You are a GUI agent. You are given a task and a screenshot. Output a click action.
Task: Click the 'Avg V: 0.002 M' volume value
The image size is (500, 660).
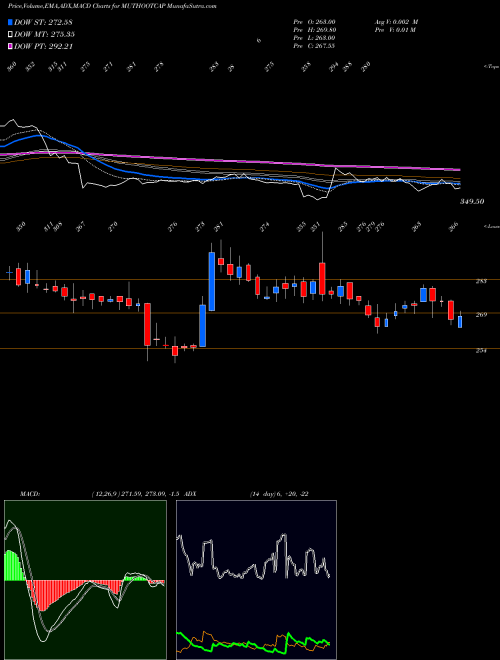click(396, 22)
